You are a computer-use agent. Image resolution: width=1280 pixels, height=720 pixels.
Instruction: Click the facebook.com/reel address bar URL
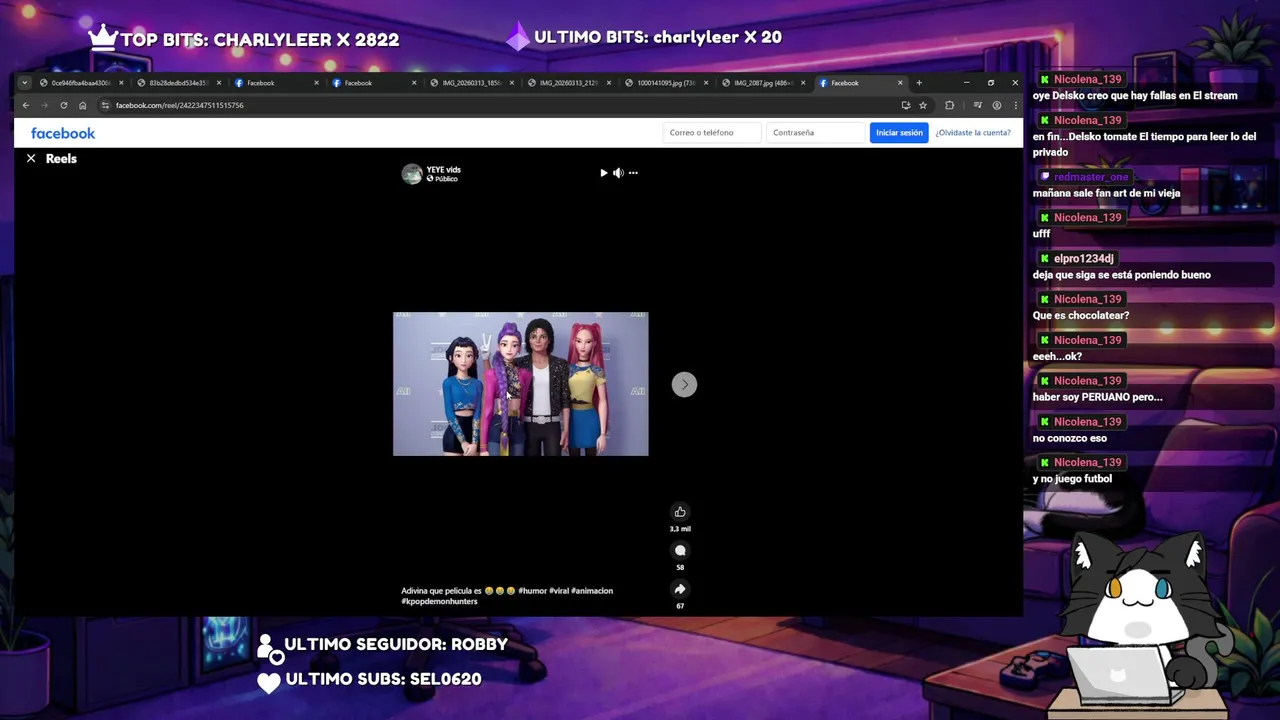(180, 105)
